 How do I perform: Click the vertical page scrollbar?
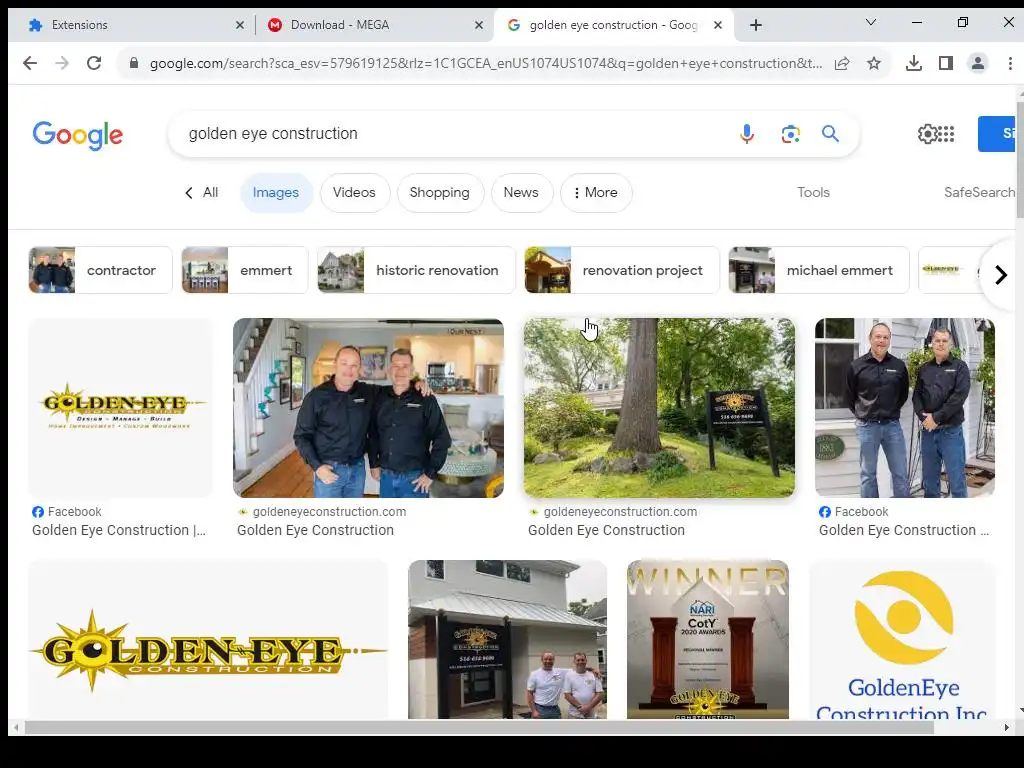(x=1019, y=160)
